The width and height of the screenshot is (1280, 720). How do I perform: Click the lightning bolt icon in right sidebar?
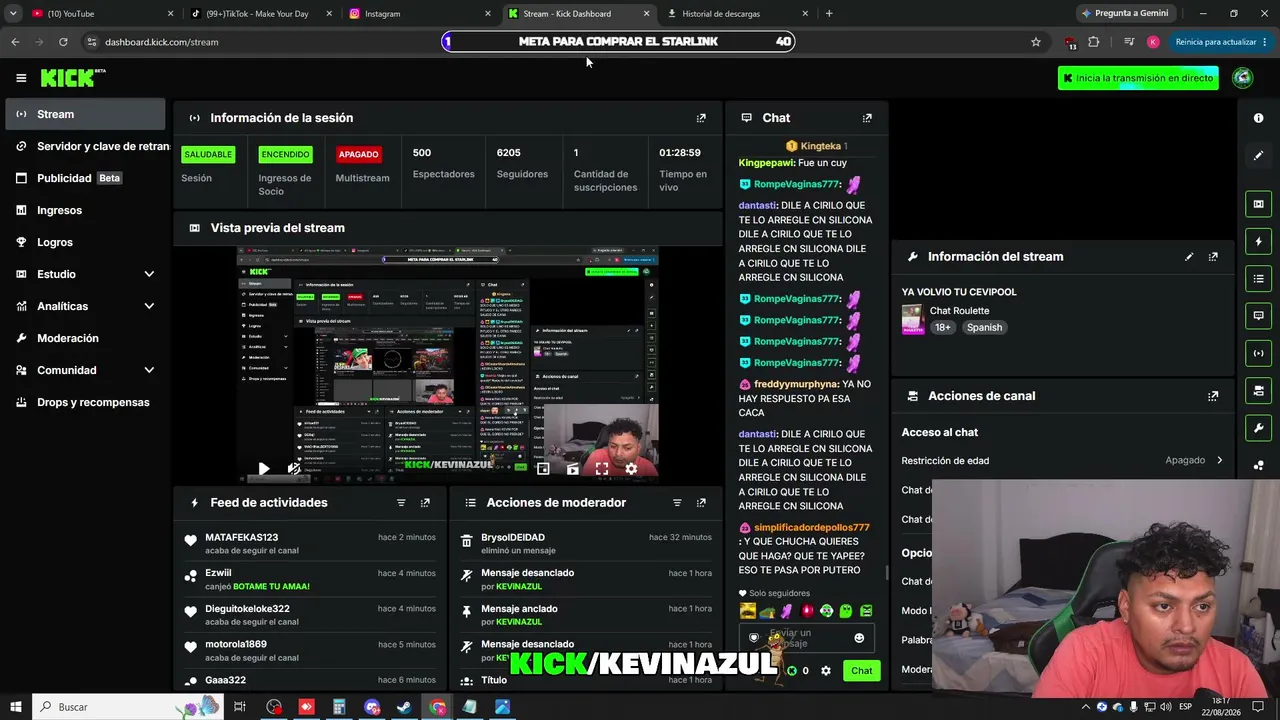1258,241
